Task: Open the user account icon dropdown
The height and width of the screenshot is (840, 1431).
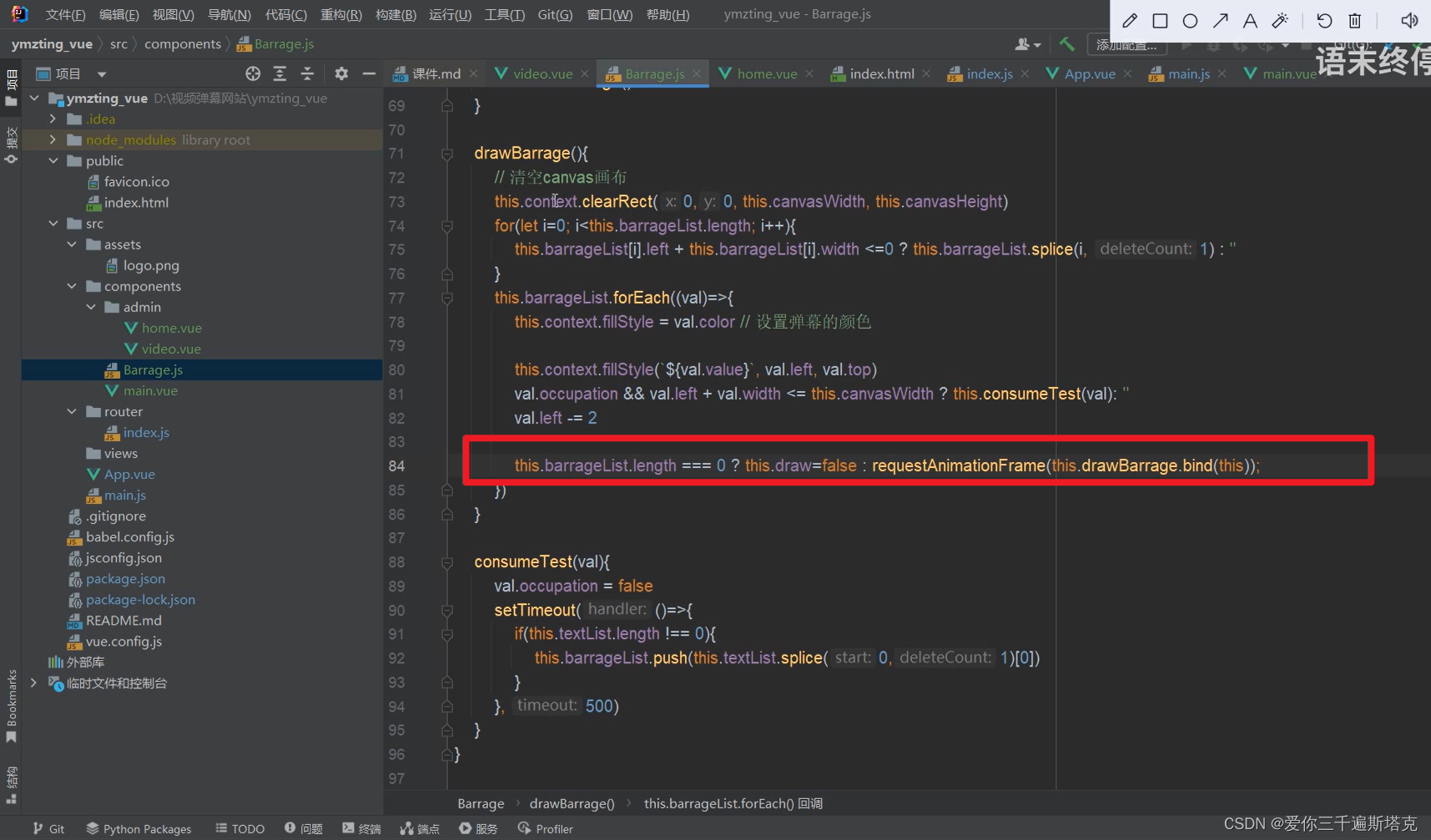Action: click(x=1027, y=44)
